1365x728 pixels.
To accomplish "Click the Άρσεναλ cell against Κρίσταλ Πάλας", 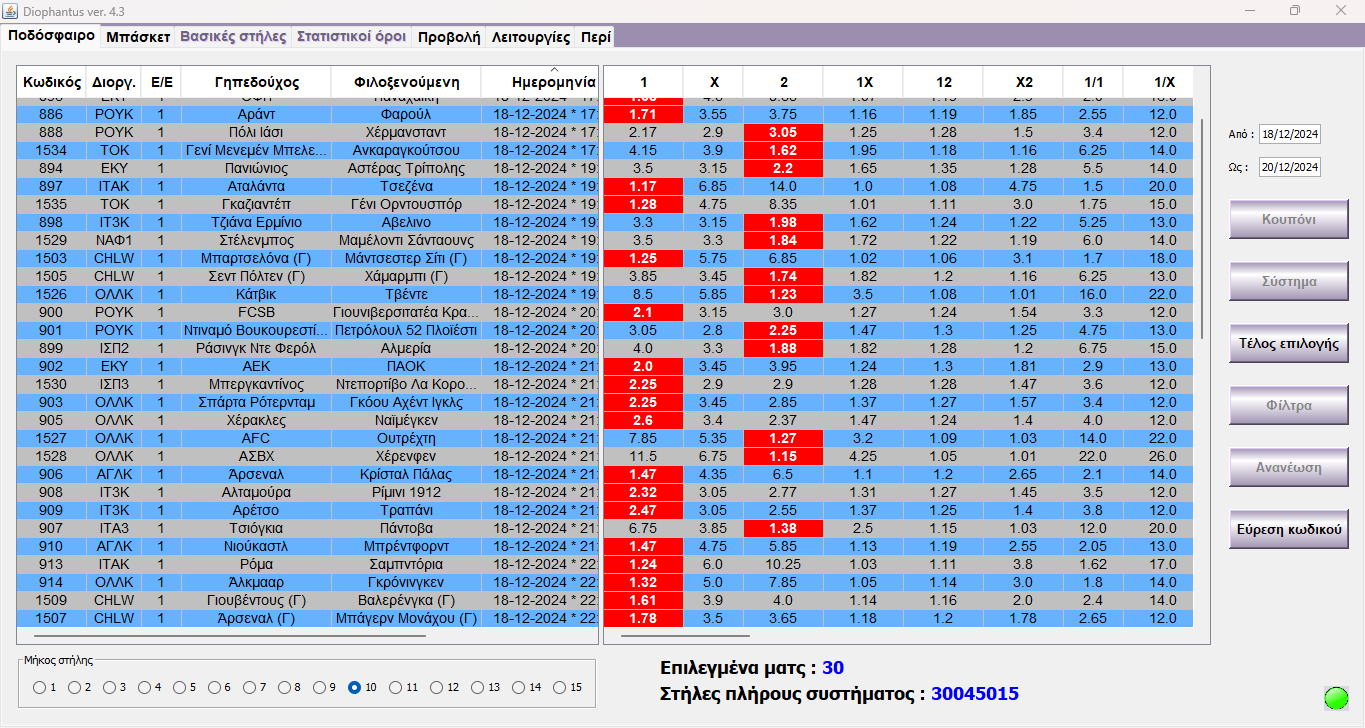I will [x=256, y=474].
